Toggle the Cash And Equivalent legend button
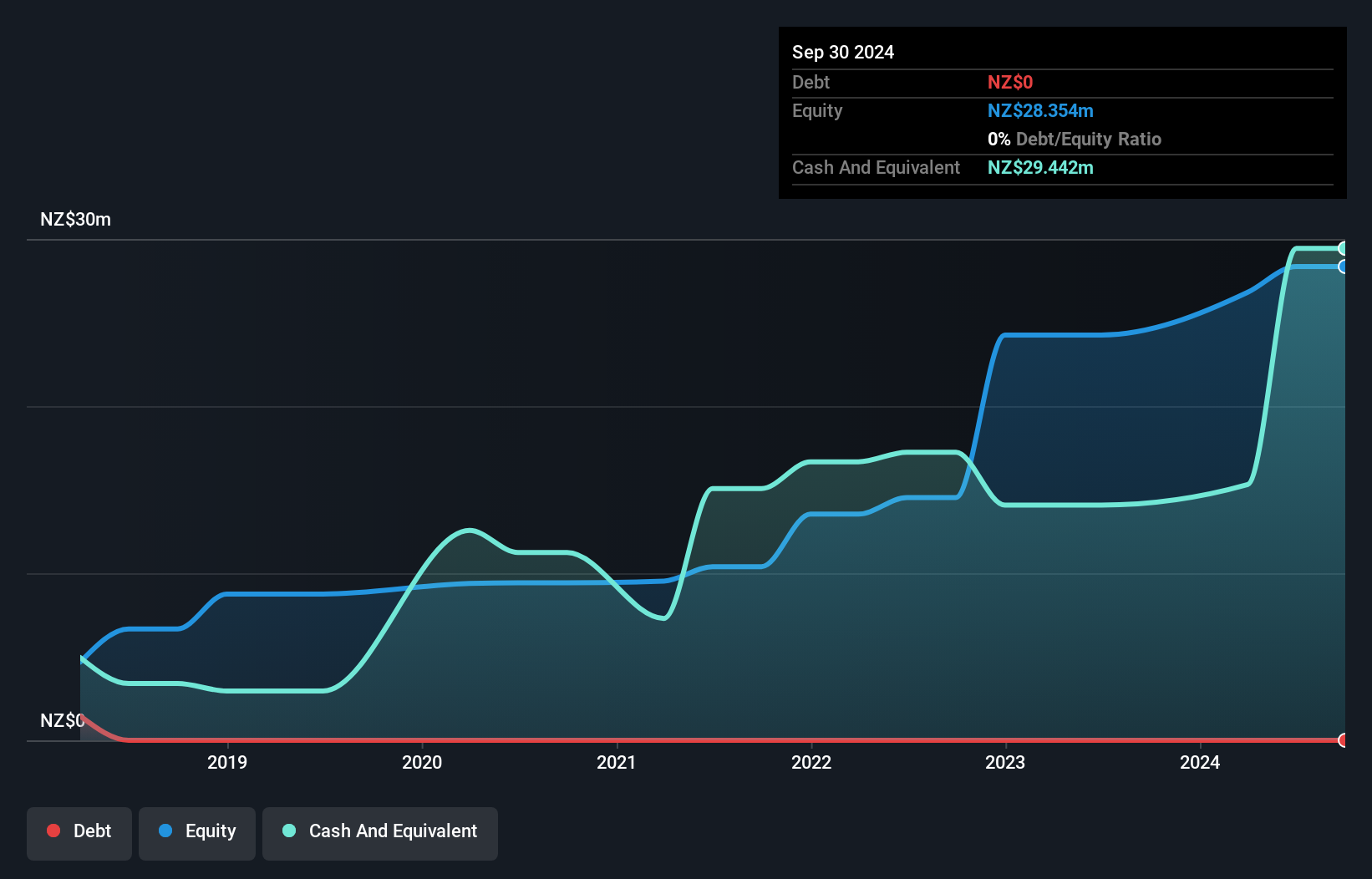The image size is (1372, 879). (x=380, y=833)
